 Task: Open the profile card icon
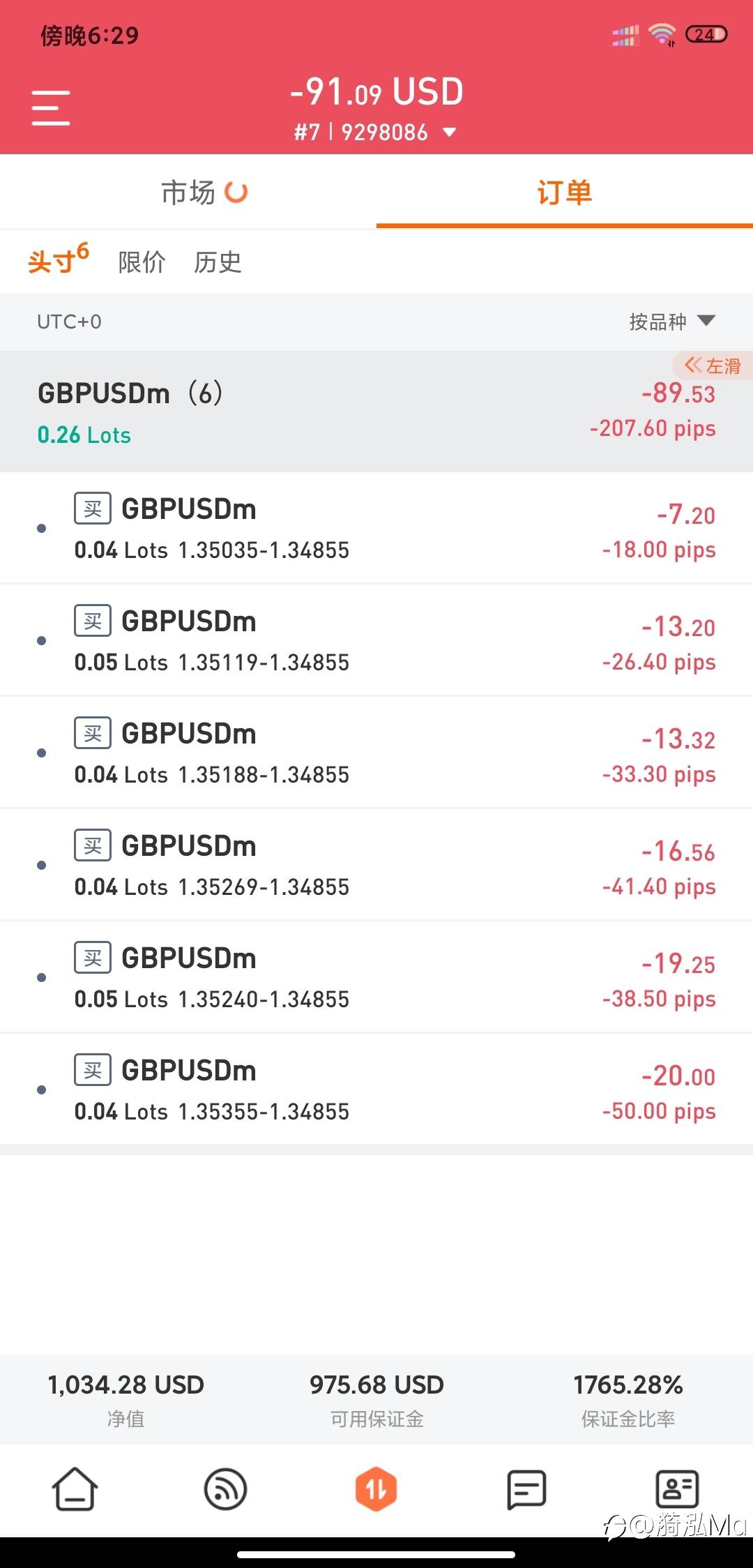pos(677,1489)
